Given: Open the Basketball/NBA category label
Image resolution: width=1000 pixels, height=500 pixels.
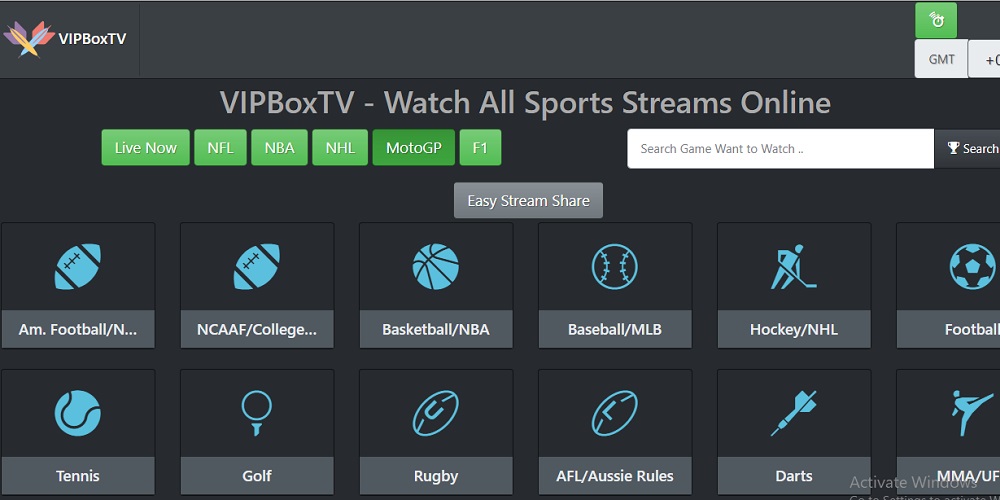Looking at the screenshot, I should coord(436,330).
